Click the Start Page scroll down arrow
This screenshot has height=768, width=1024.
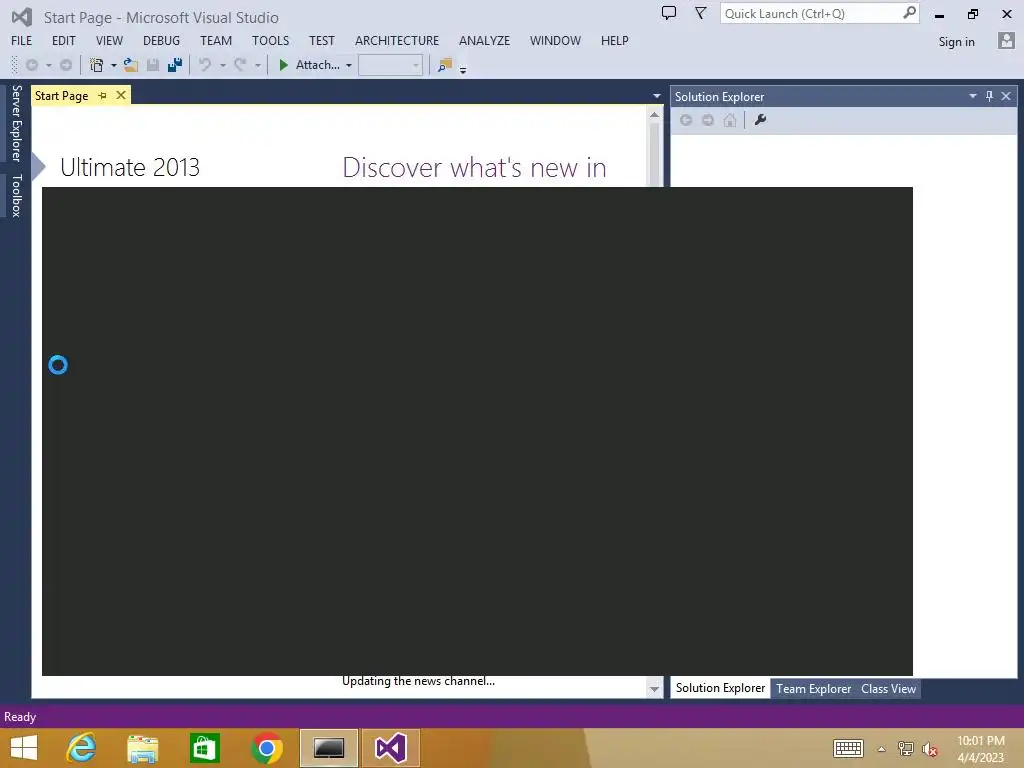(x=654, y=688)
